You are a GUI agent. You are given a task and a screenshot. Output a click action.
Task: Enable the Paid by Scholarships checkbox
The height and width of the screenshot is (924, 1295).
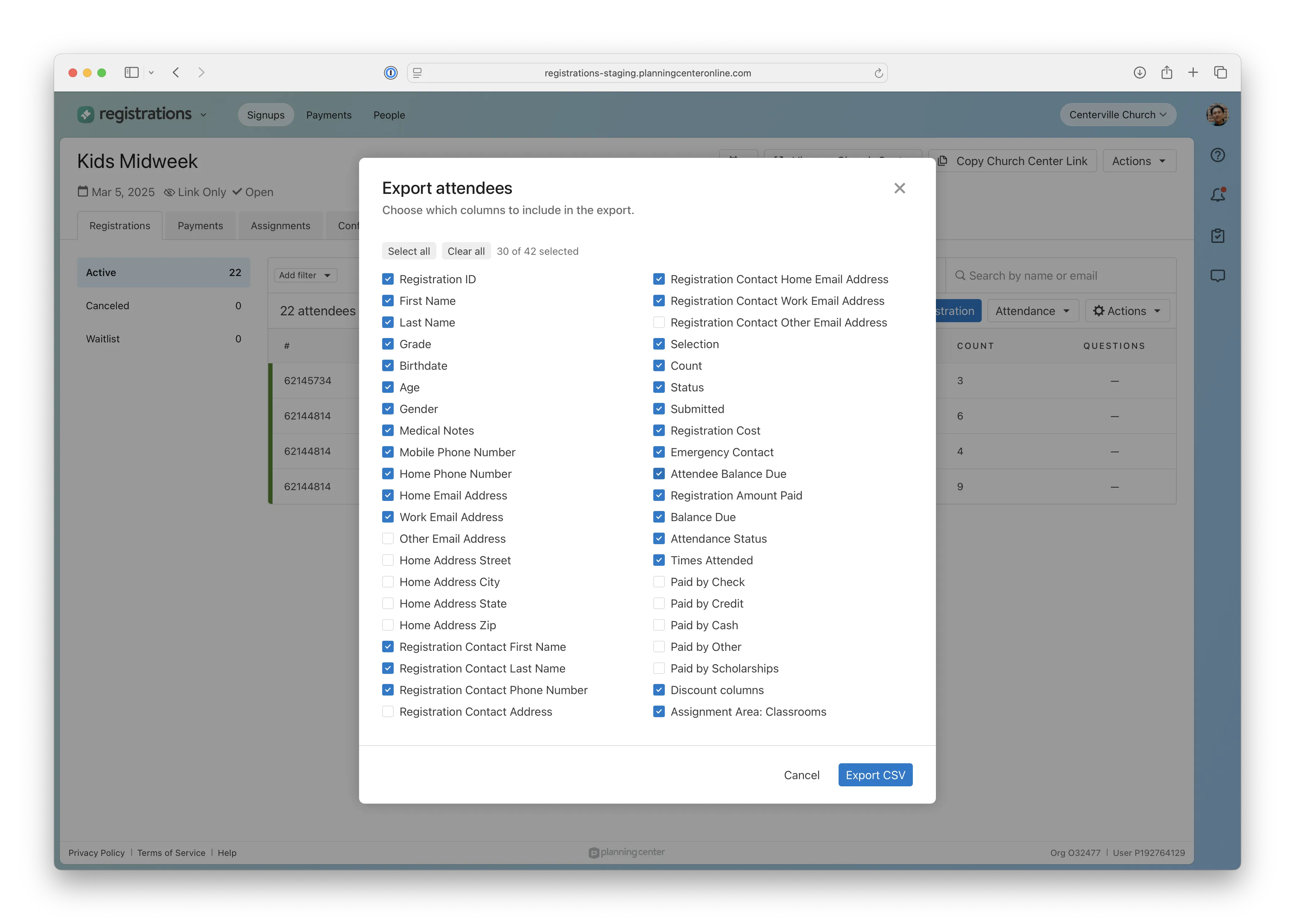point(659,668)
